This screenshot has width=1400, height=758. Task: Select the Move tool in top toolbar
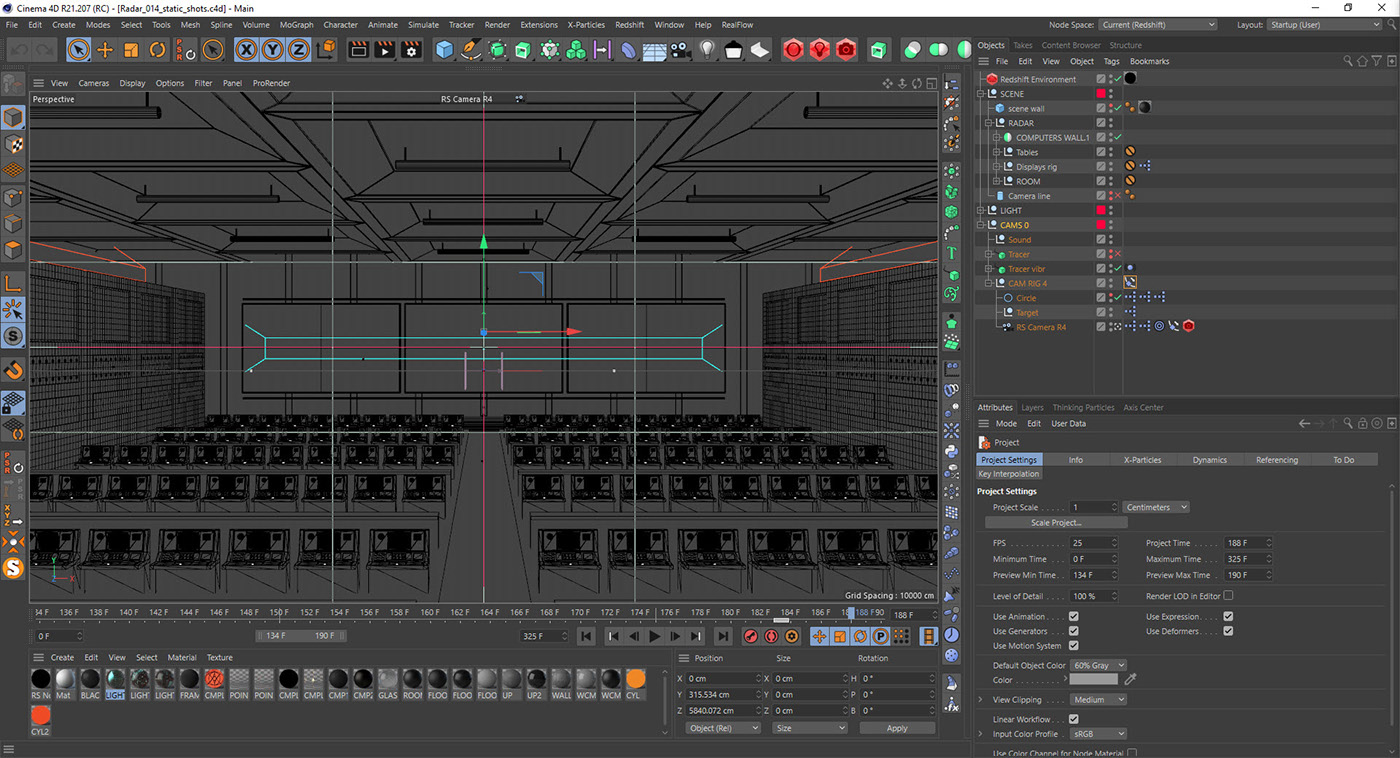pos(105,50)
